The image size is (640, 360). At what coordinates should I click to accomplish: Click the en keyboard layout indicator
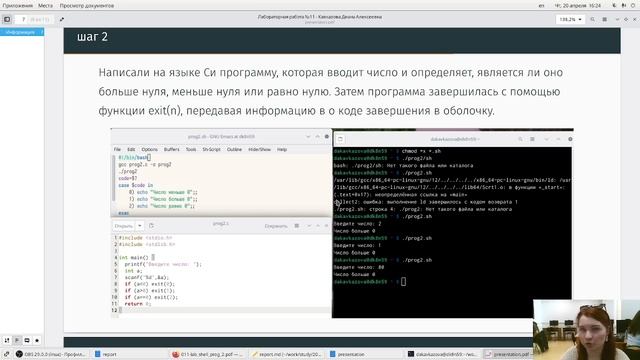click(541, 6)
